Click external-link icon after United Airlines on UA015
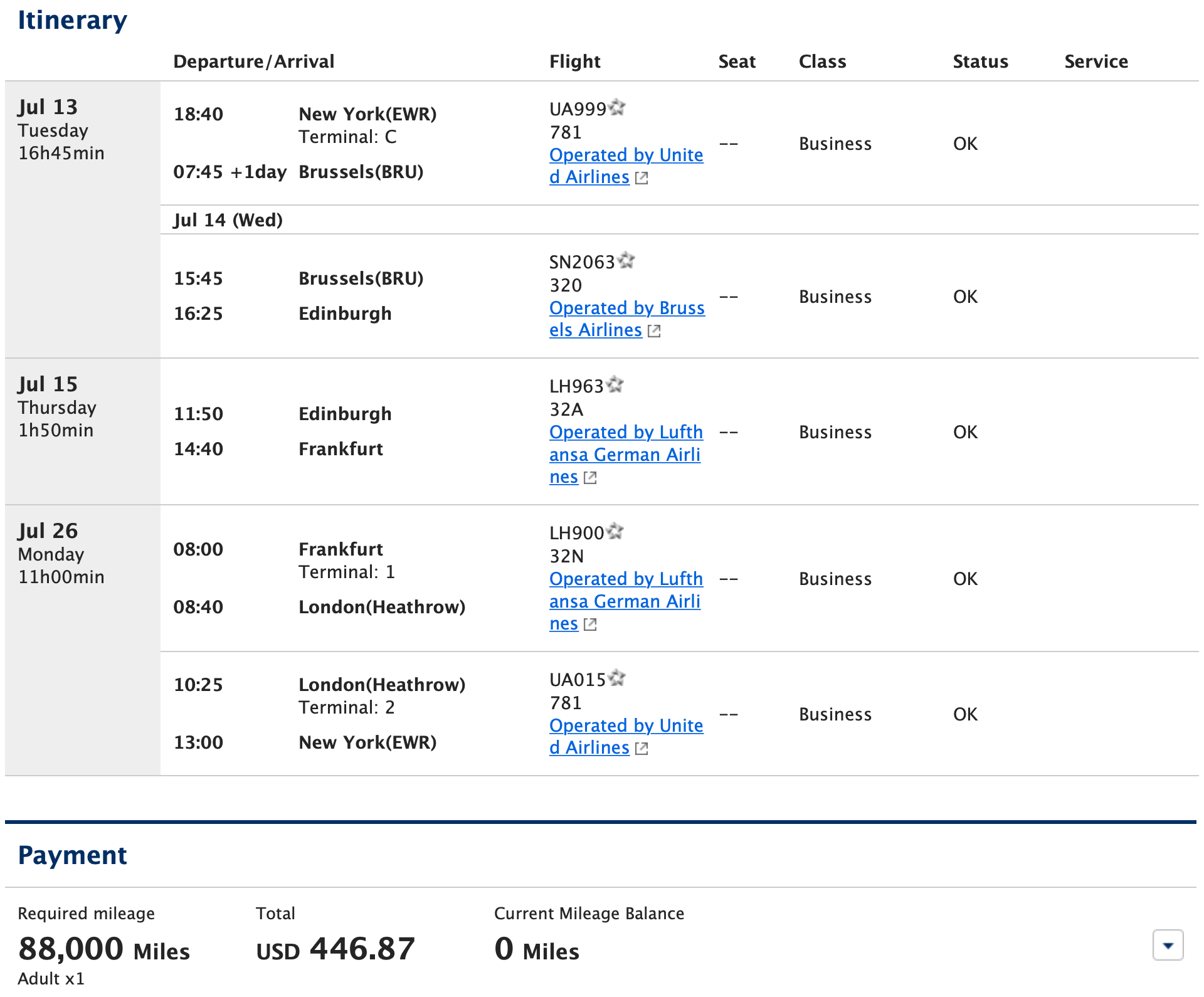This screenshot has width=1204, height=997. (x=641, y=748)
